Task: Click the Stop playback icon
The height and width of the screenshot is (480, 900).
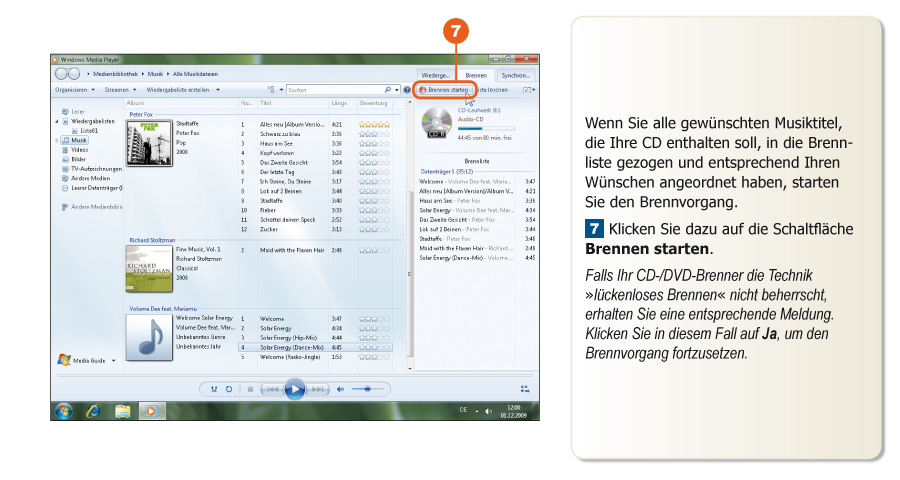Action: coord(249,389)
